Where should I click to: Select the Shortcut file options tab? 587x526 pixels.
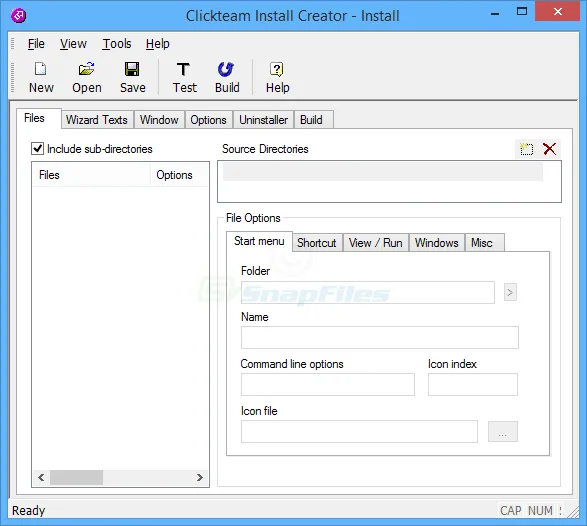click(317, 243)
